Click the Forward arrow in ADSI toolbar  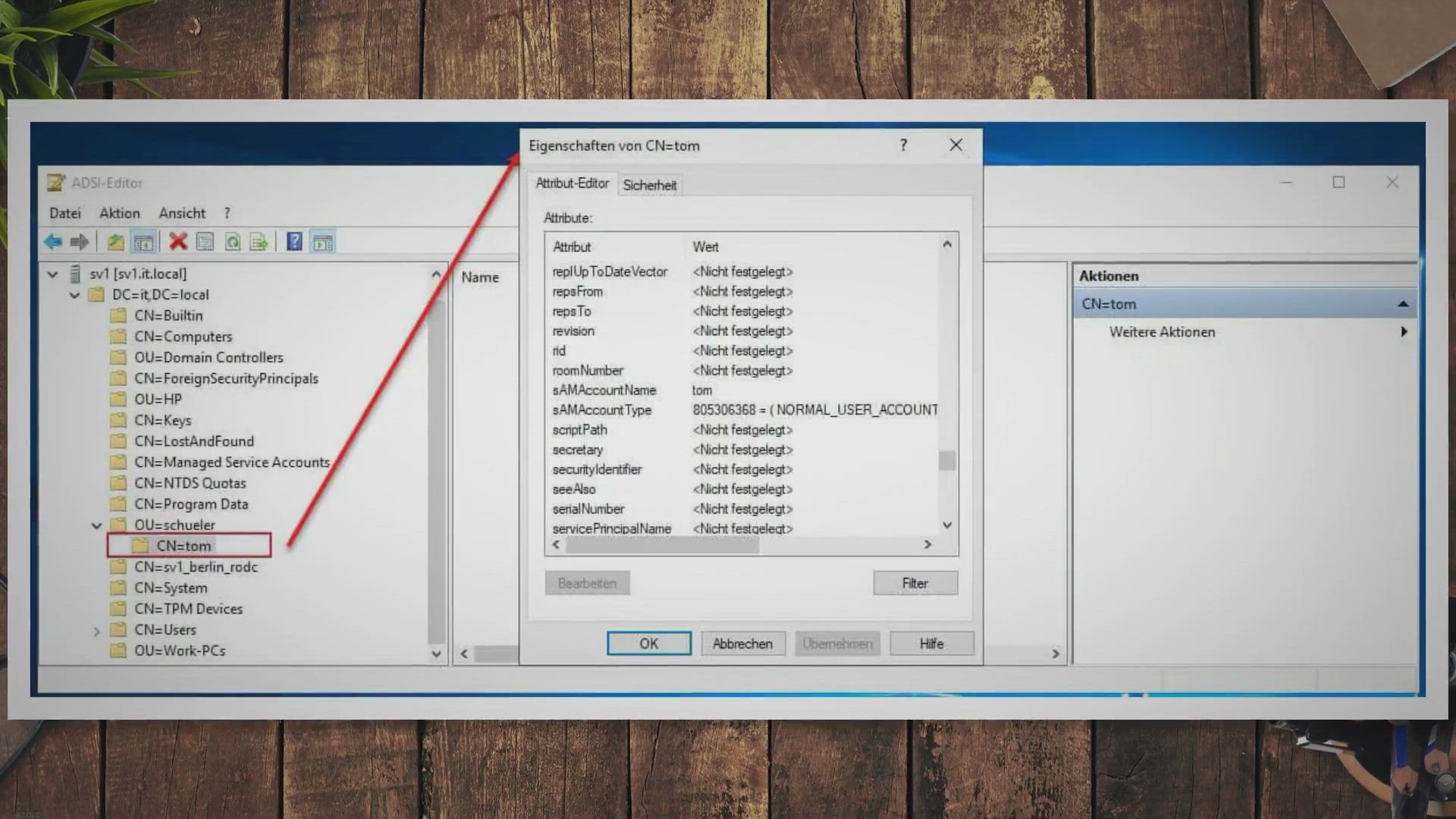click(79, 242)
